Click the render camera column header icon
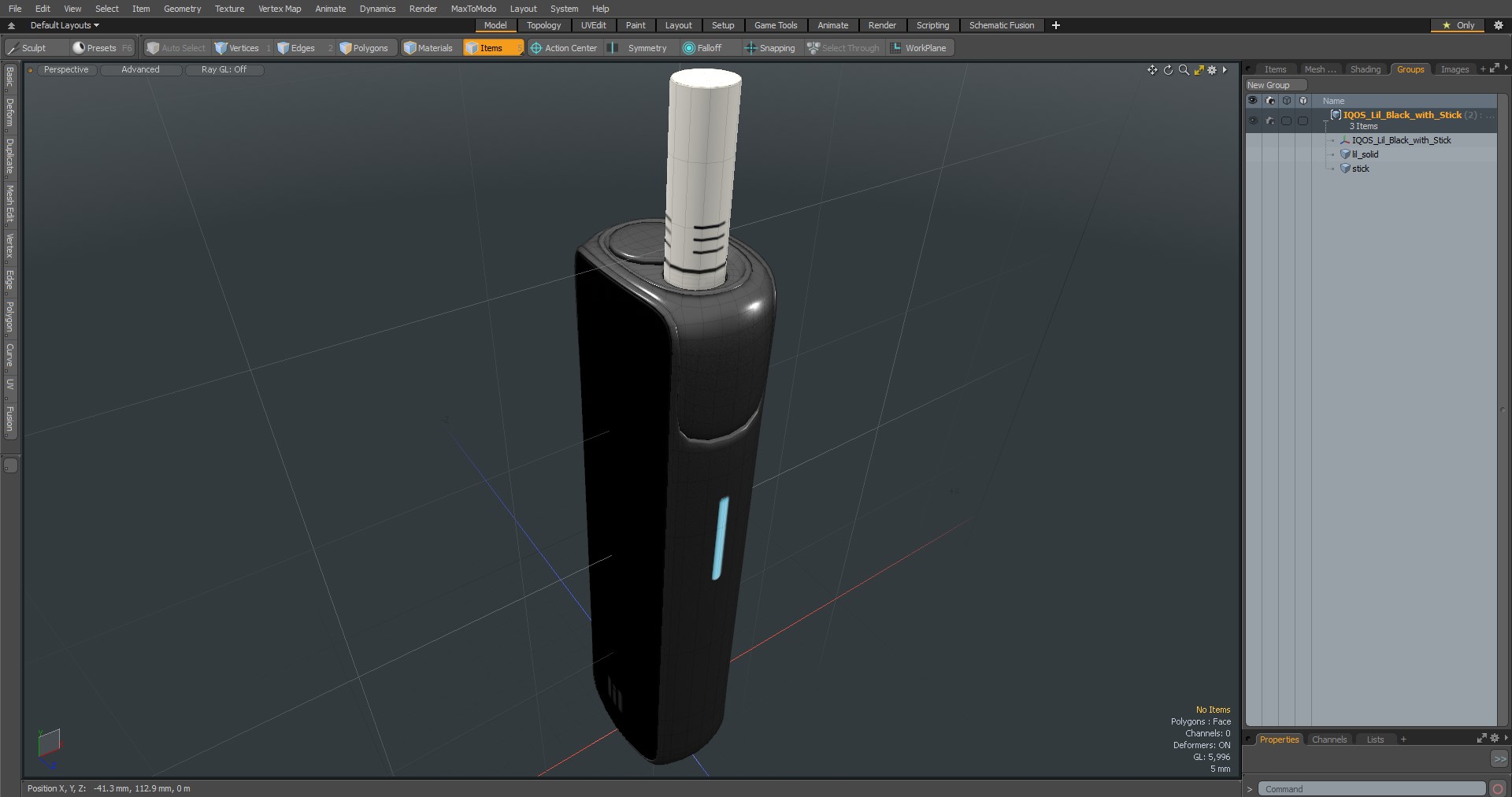 (1269, 101)
